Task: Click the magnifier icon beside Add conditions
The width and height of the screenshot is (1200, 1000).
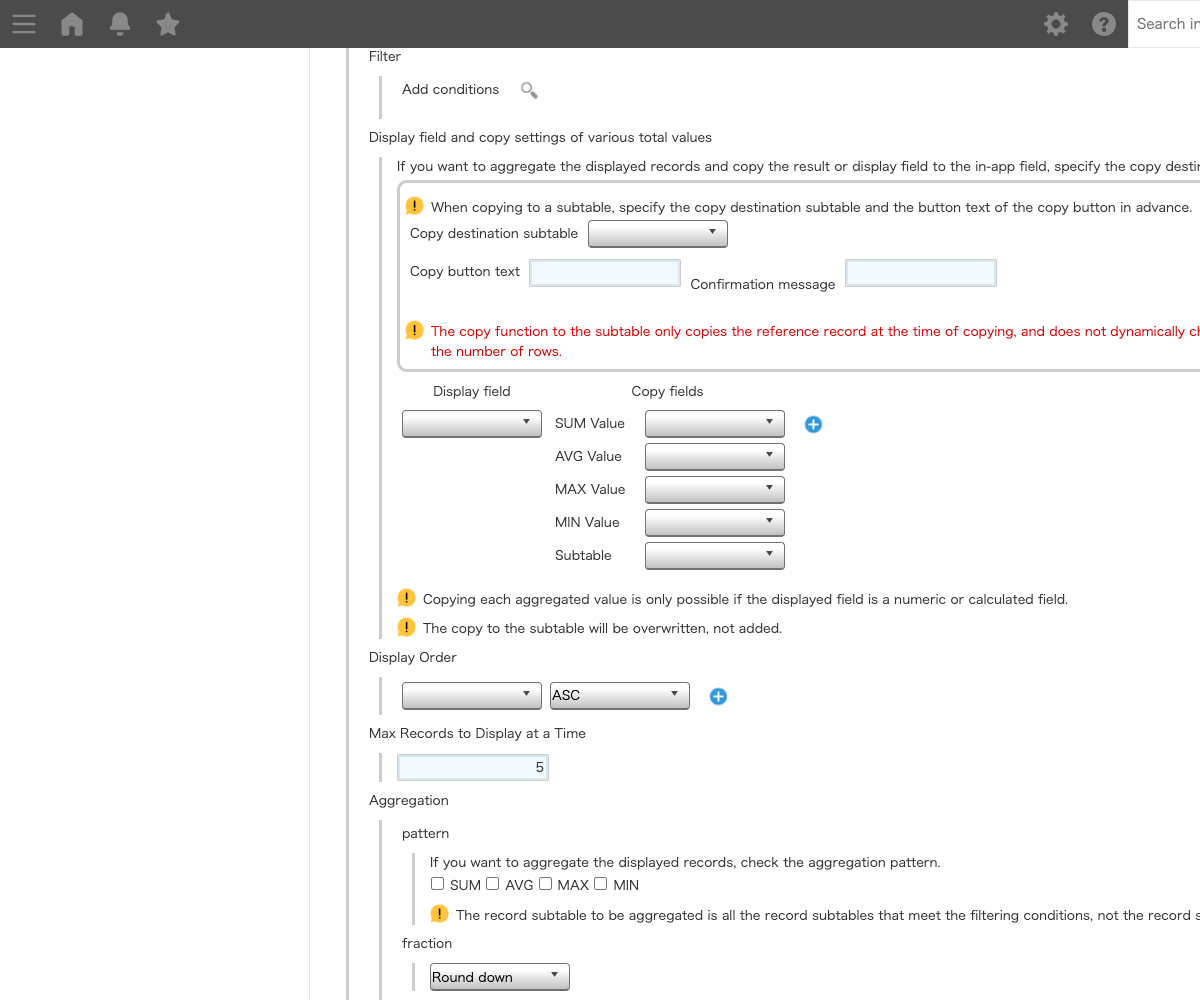Action: point(529,90)
